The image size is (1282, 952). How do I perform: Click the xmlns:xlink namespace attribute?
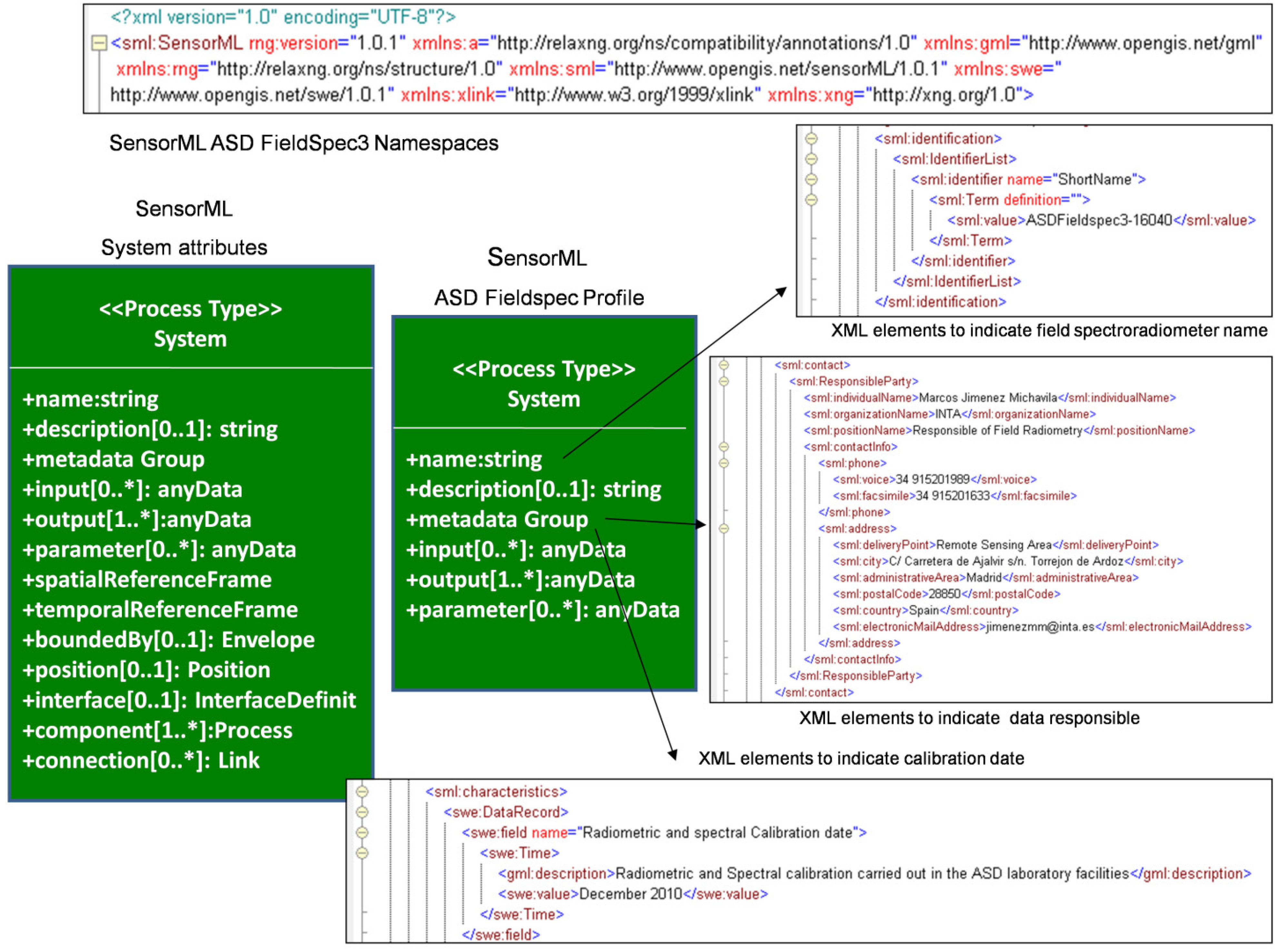581,94
